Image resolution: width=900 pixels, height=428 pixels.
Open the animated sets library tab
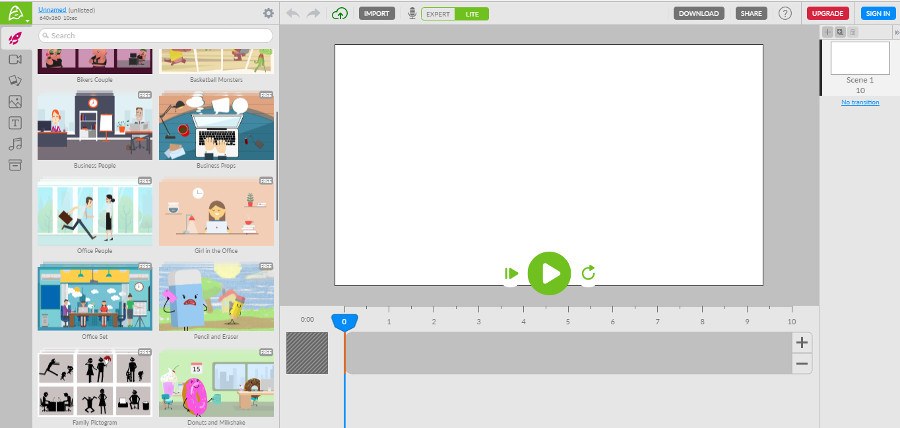[15, 38]
